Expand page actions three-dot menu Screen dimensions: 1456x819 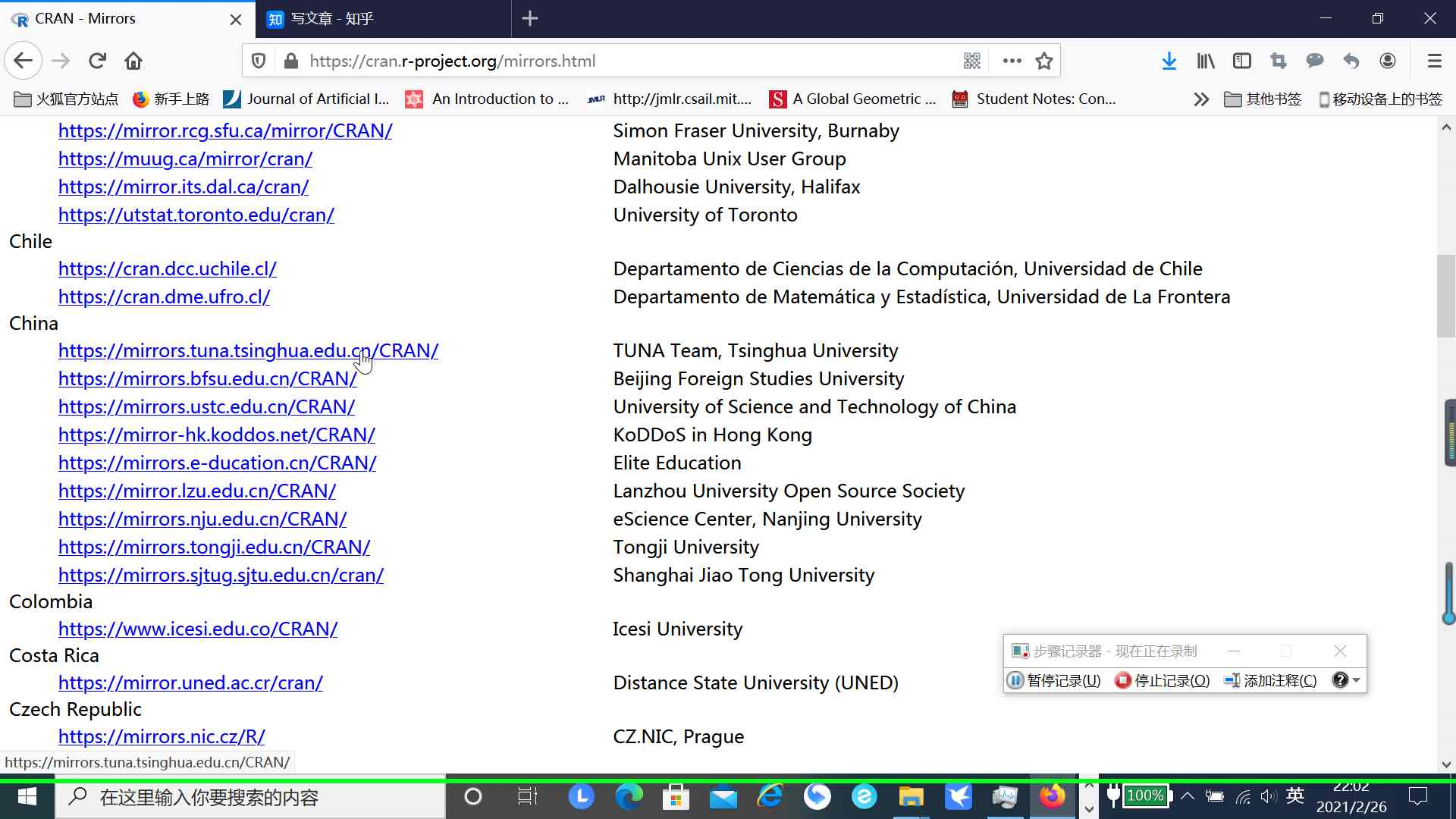coord(1012,61)
